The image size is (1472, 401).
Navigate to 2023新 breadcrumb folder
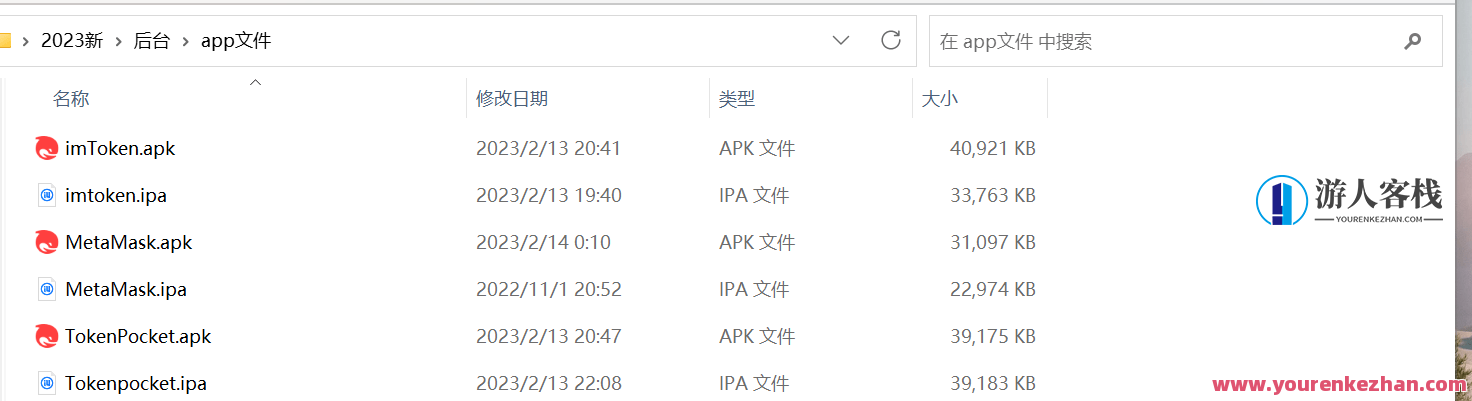click(x=72, y=41)
